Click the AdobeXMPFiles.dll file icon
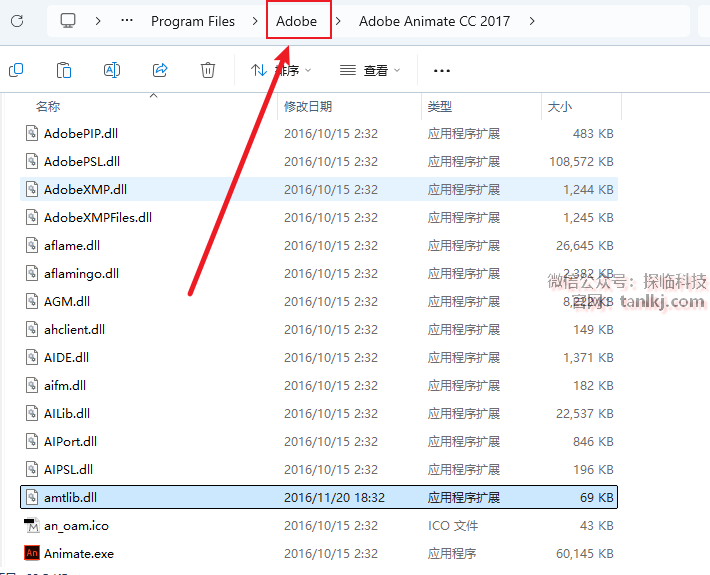This screenshot has height=575, width=710. coord(32,217)
